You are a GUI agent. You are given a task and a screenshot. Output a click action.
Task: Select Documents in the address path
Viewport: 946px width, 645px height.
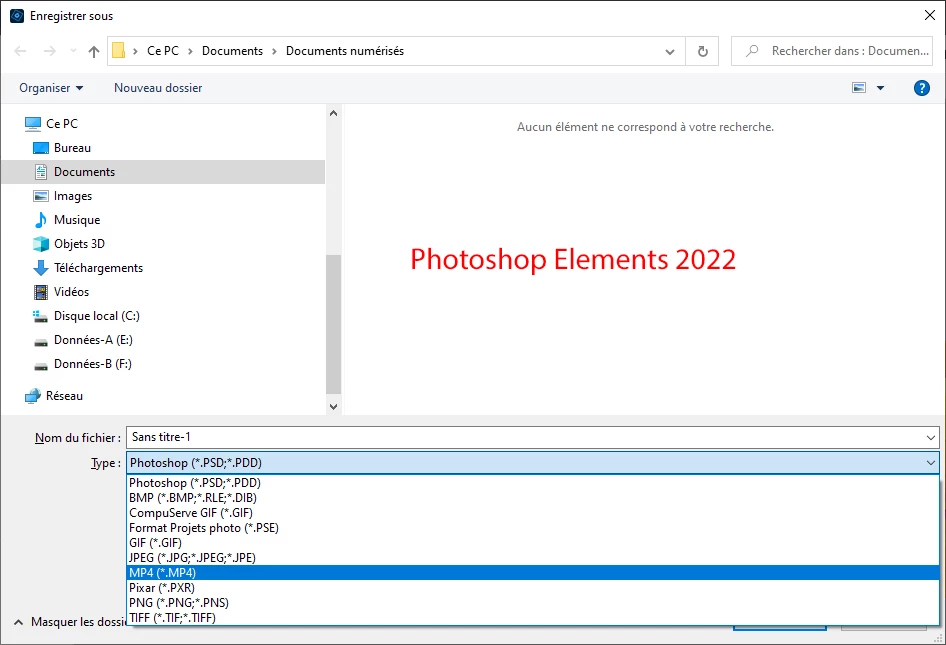coord(232,51)
